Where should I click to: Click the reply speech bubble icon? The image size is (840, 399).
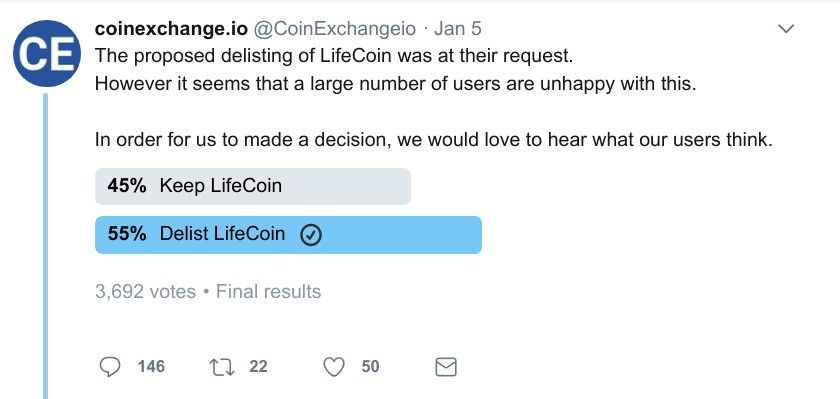[110, 367]
